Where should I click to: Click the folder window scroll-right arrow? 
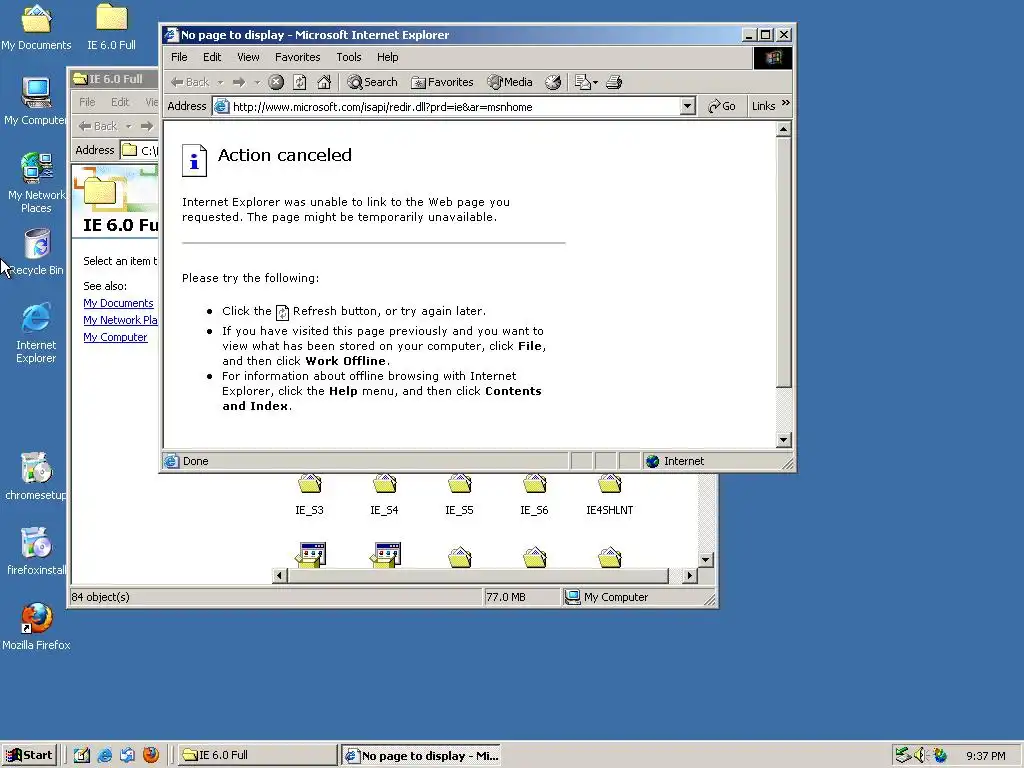click(x=690, y=575)
